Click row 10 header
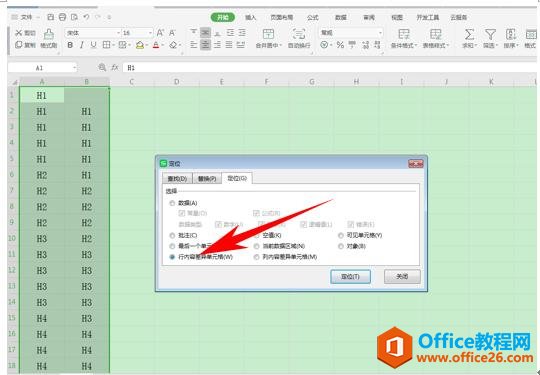The image size is (540, 375). [12, 238]
